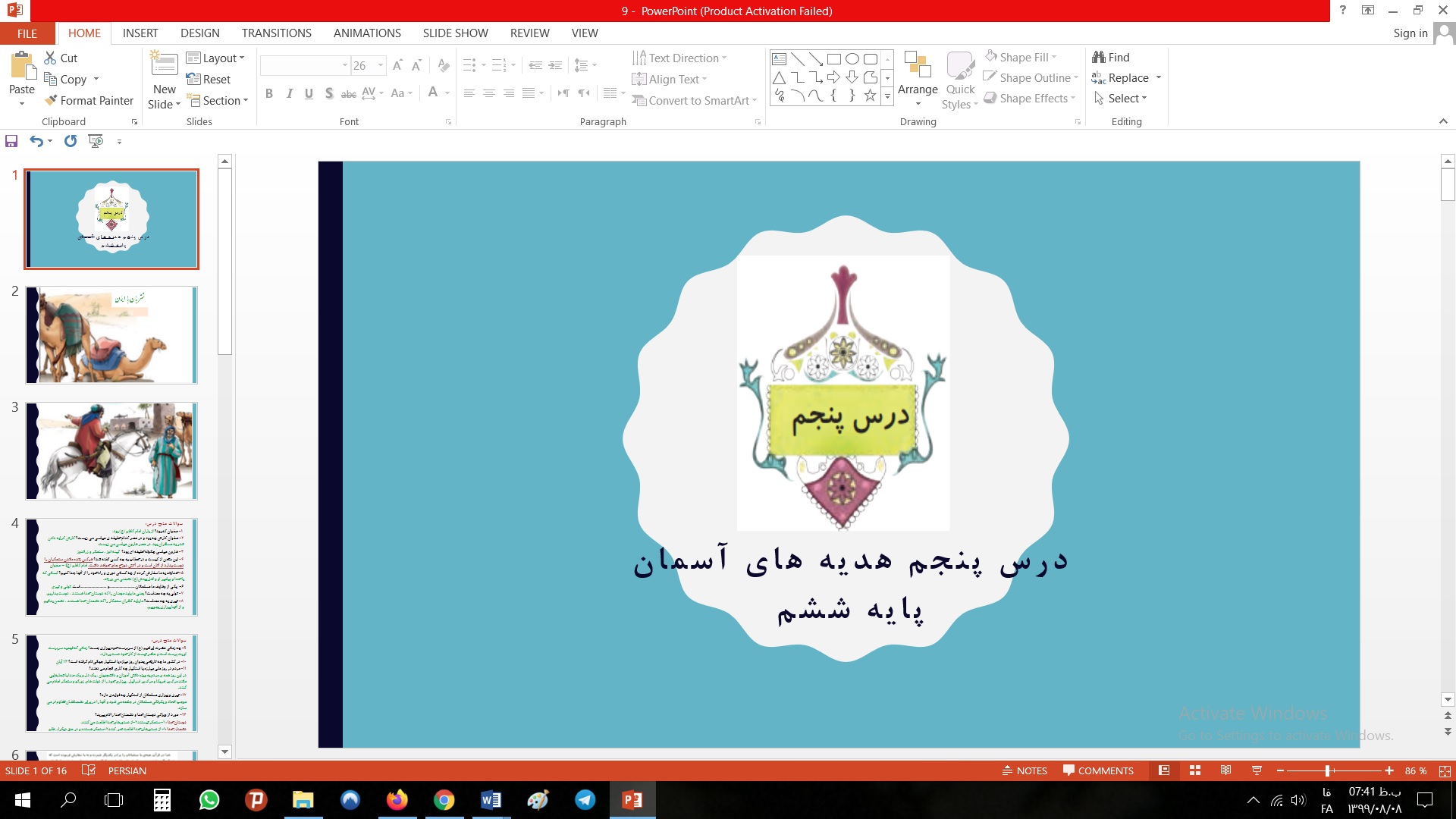Open the TRANSITIONS ribbon tab

coord(276,33)
